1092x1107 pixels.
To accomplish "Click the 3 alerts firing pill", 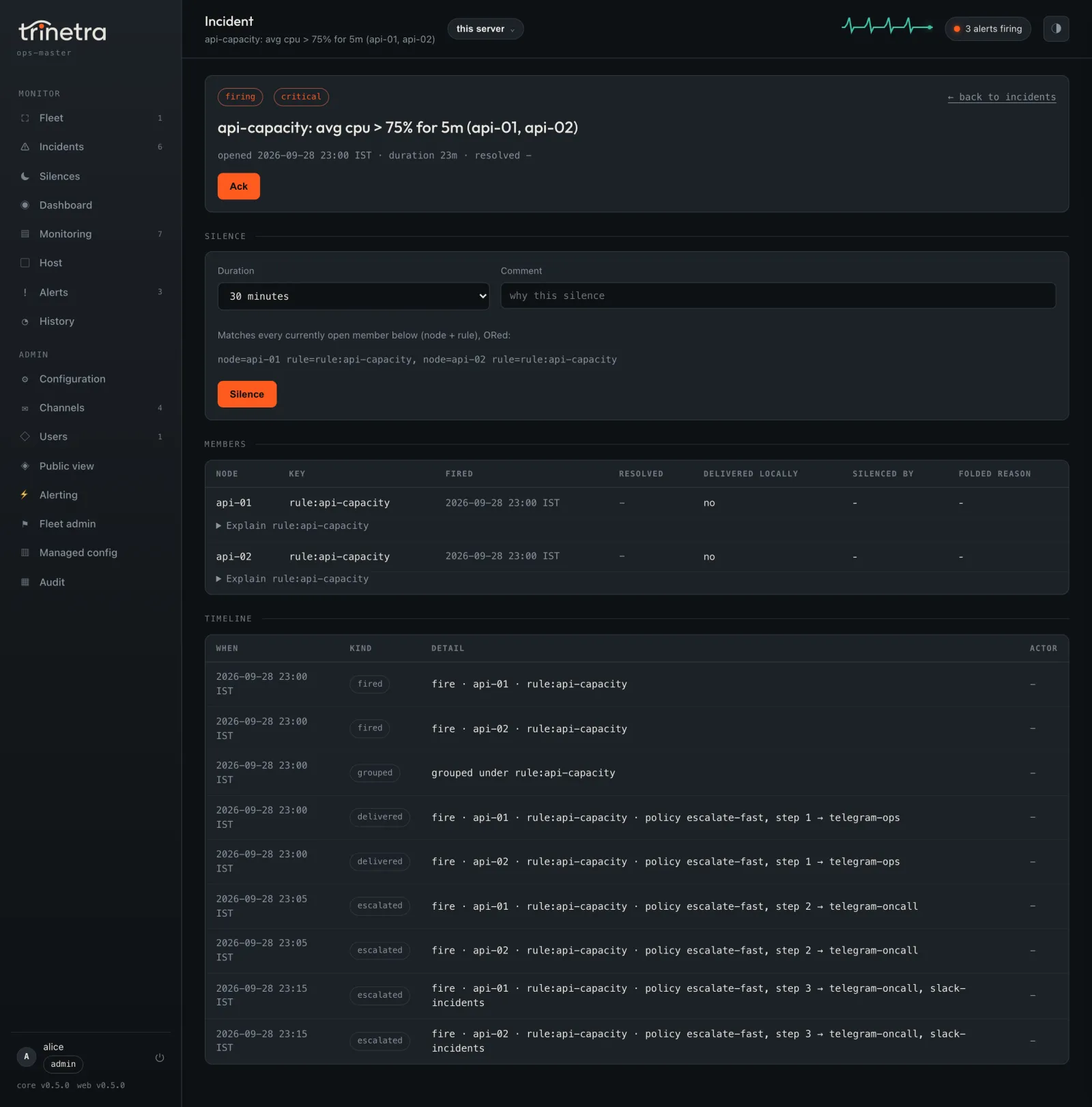I will 988,29.
